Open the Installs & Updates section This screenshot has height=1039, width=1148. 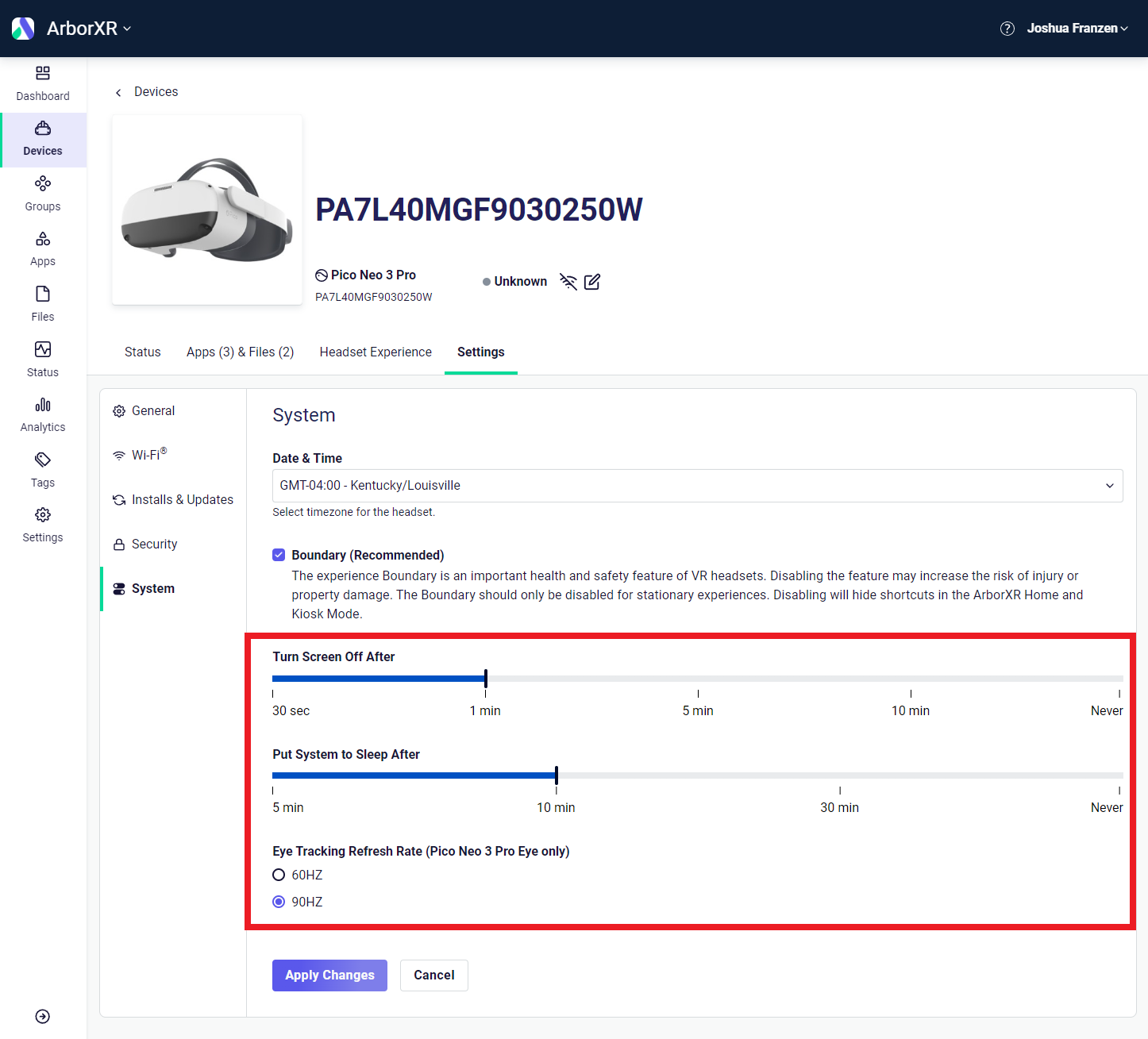(x=173, y=500)
